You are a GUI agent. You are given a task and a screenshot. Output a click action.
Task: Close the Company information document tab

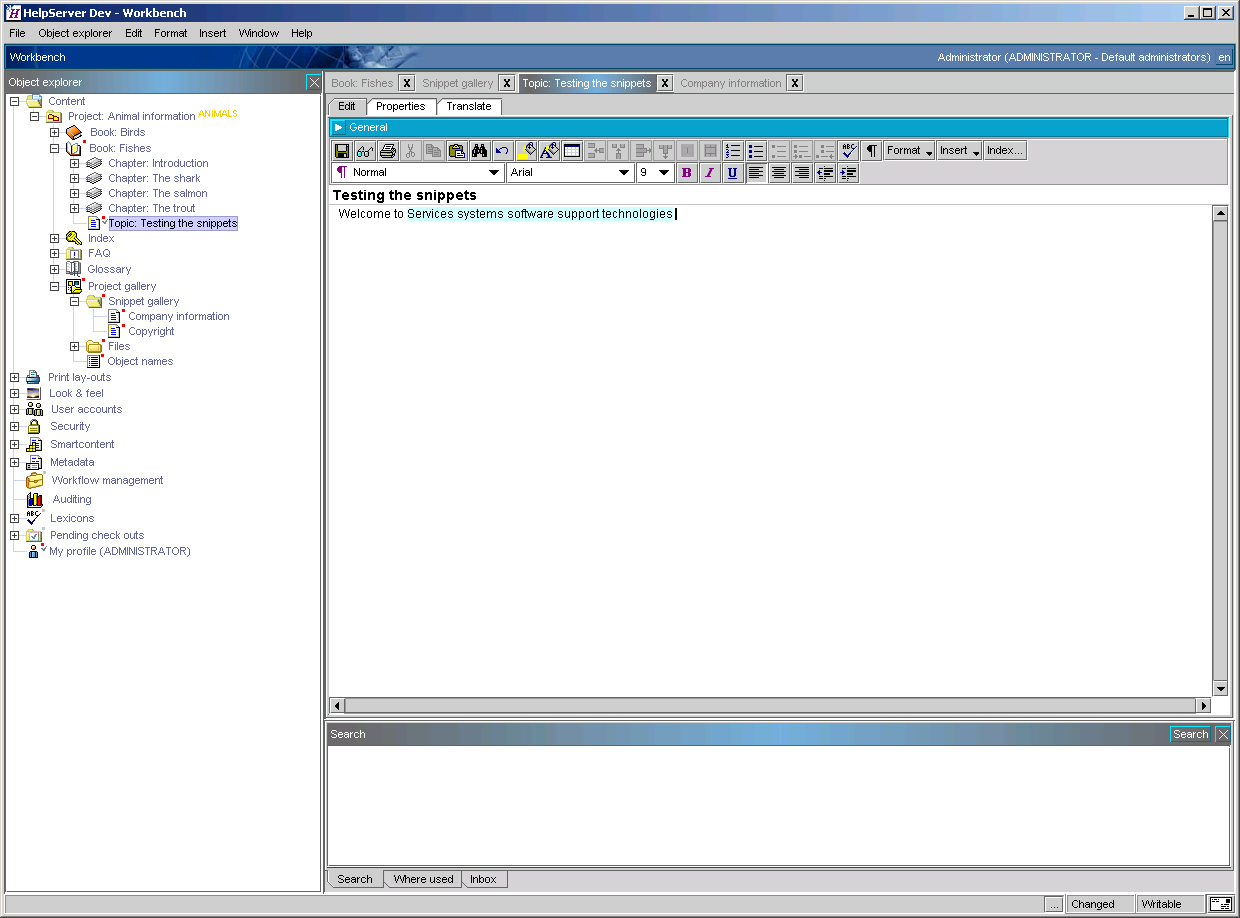point(794,83)
